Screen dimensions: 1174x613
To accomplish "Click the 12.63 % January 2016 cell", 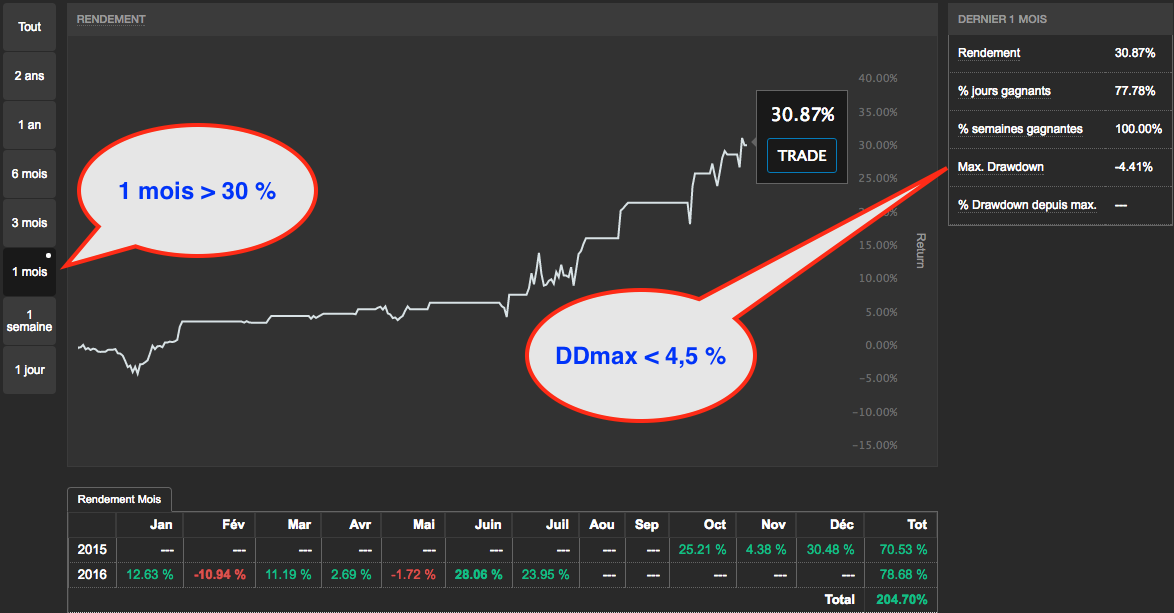I will coord(150,575).
